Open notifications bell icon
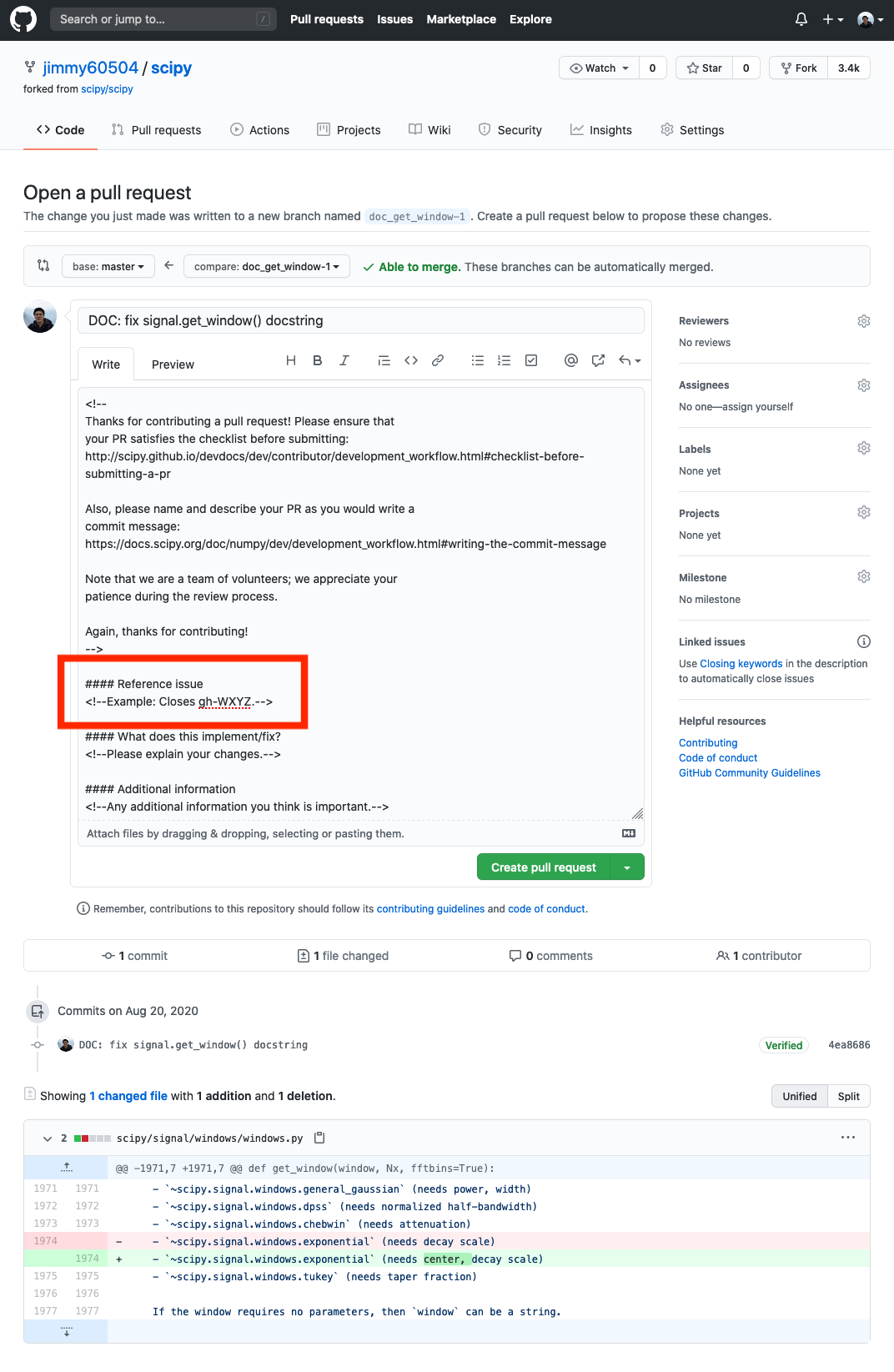The width and height of the screenshot is (894, 1372). (801, 19)
